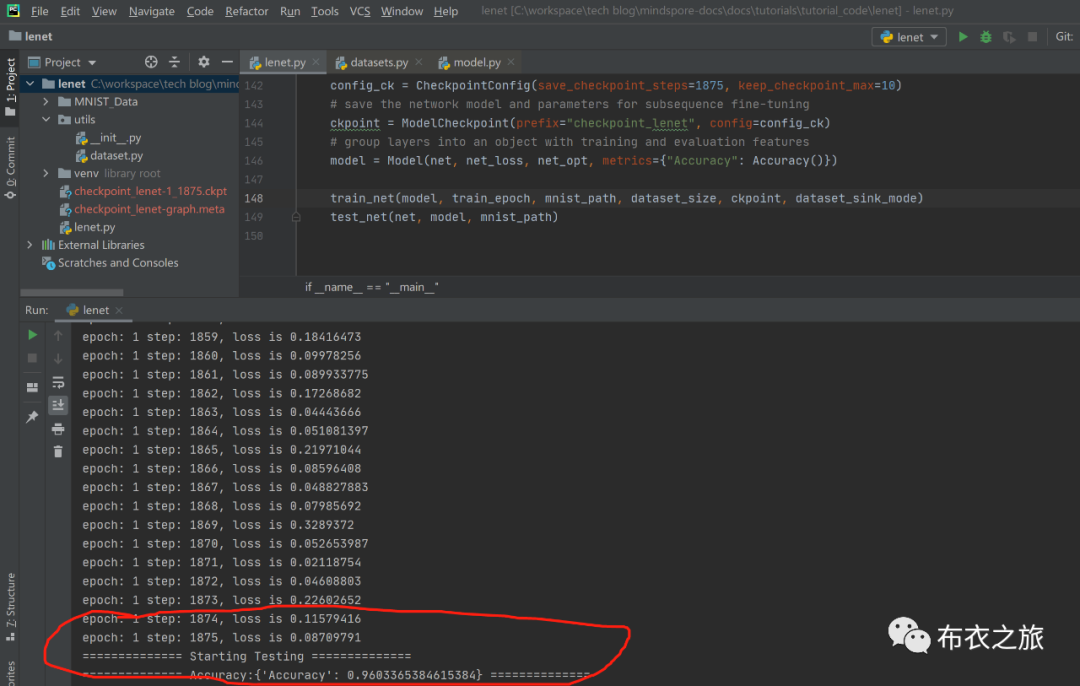Viewport: 1080px width, 686px height.
Task: Select checkpoint_lenet-graph.meta file
Action: point(142,209)
